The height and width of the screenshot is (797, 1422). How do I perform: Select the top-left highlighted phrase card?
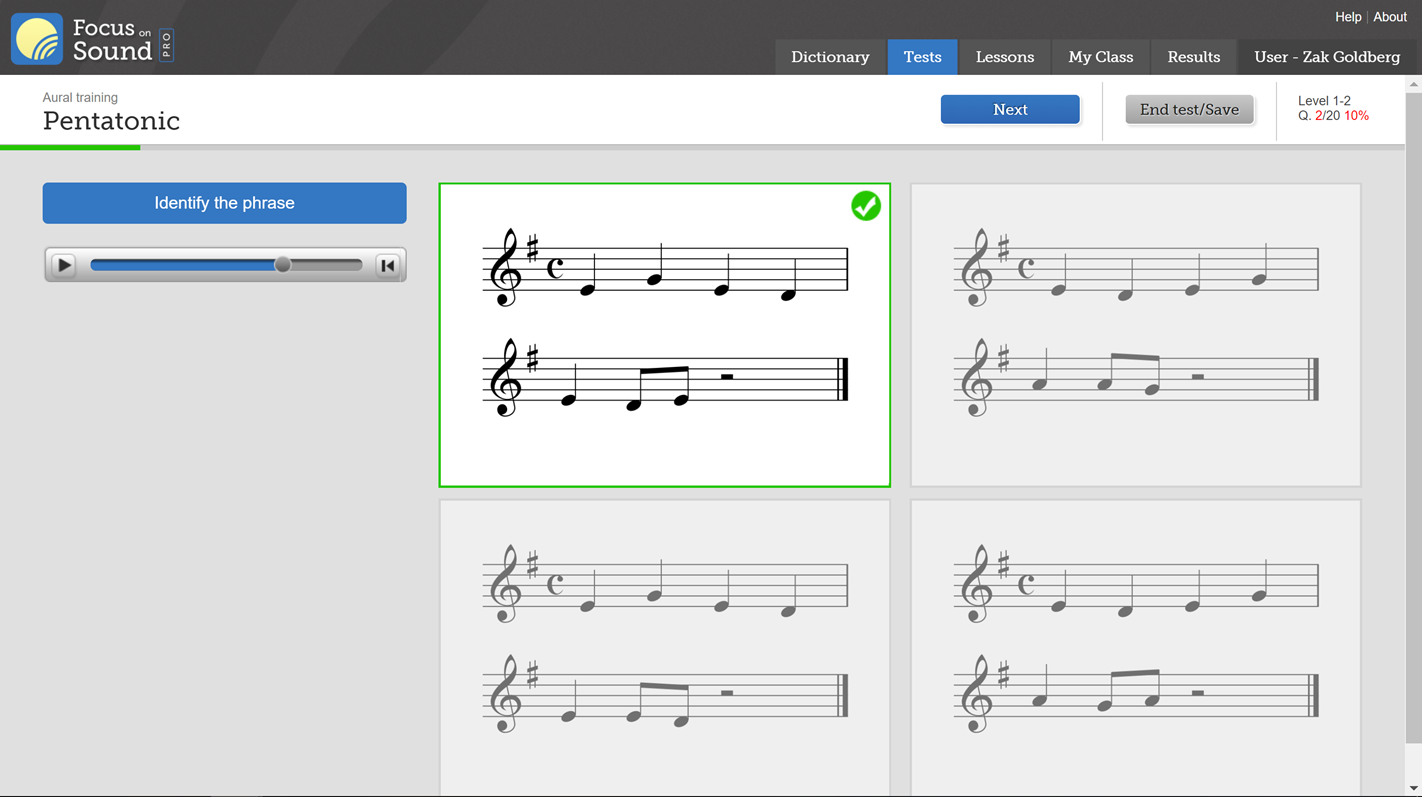point(664,335)
